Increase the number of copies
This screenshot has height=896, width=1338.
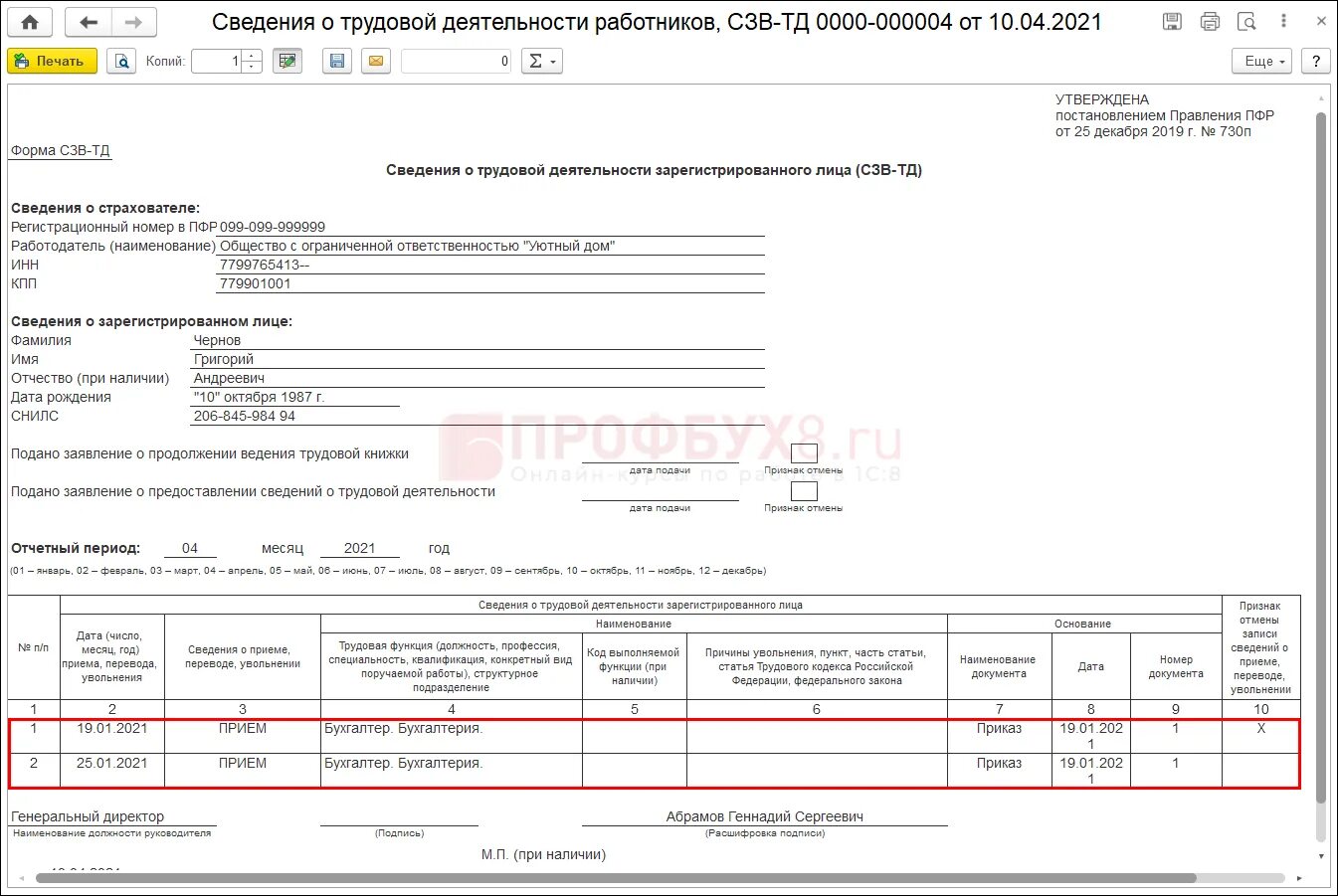(x=252, y=56)
